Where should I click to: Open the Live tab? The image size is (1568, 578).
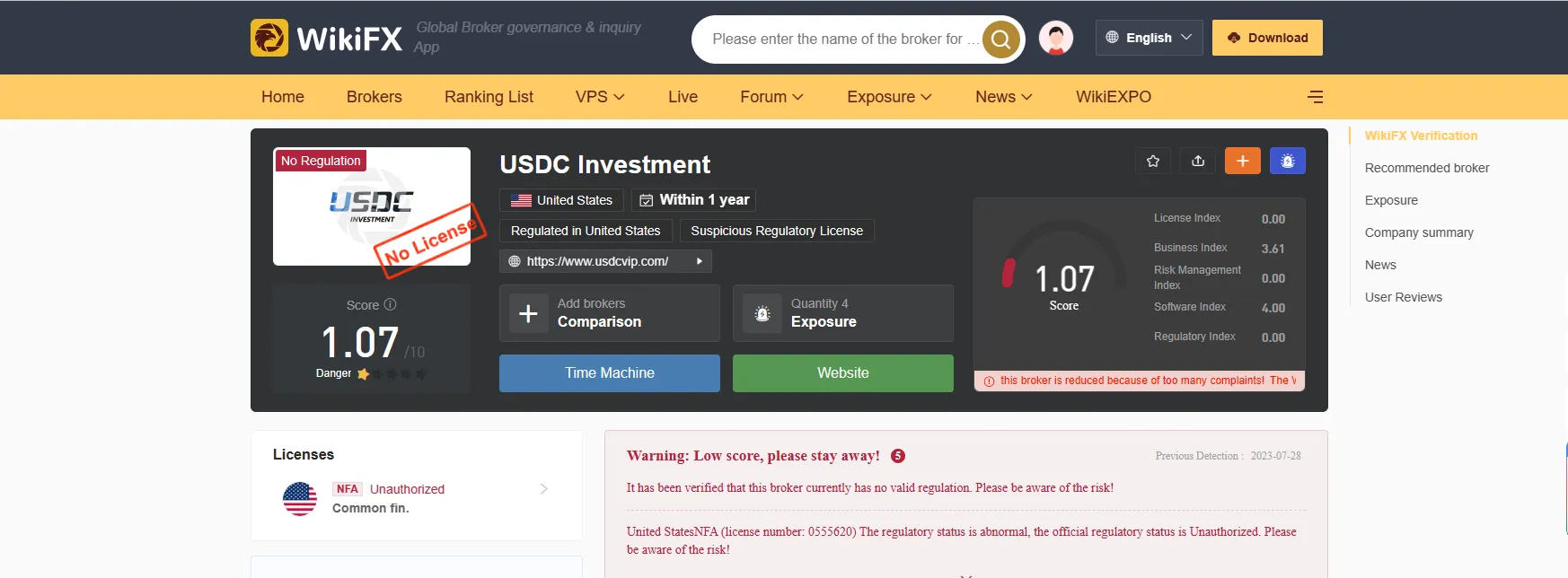click(683, 97)
